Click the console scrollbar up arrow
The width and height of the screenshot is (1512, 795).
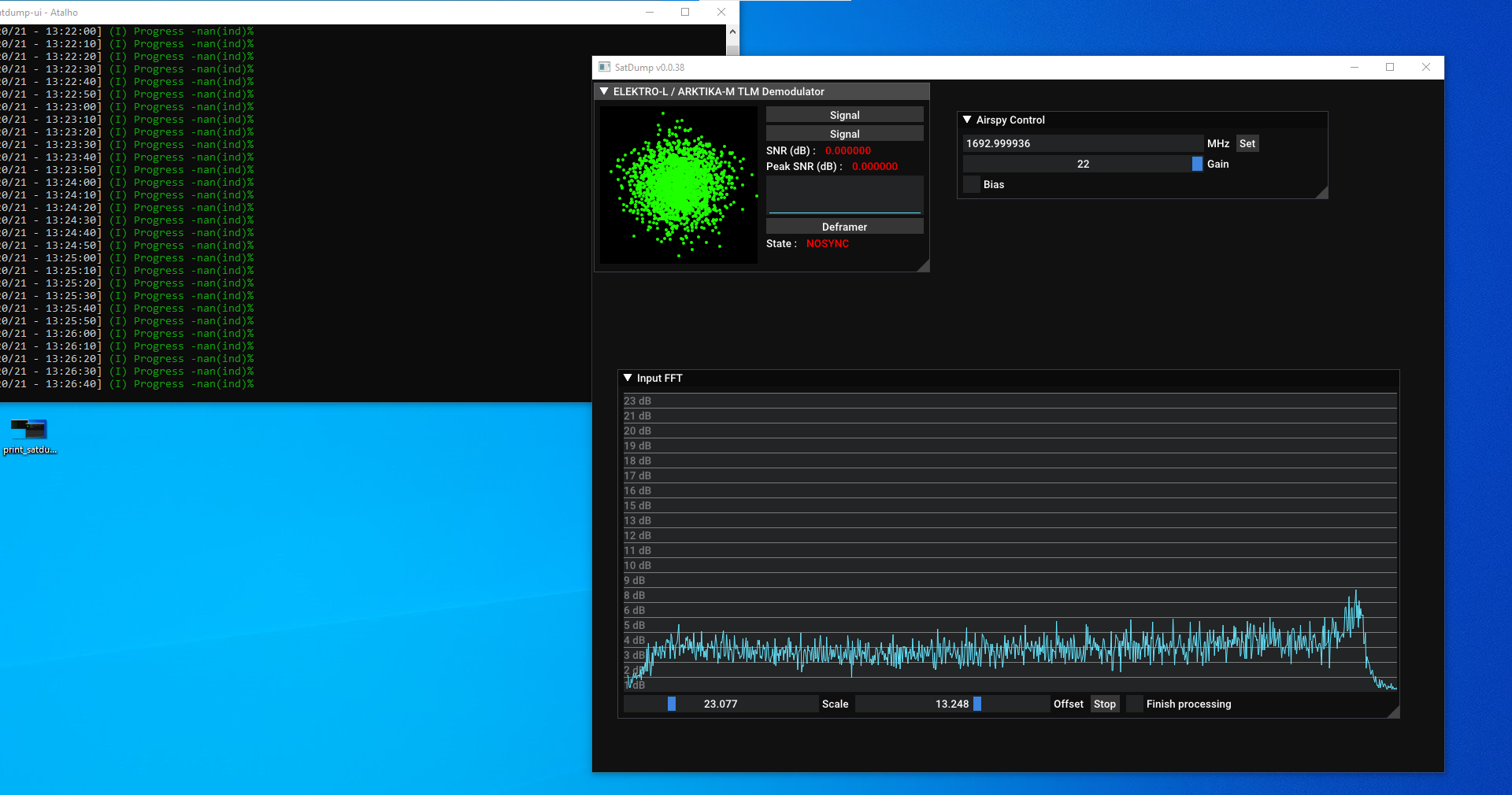coord(732,30)
